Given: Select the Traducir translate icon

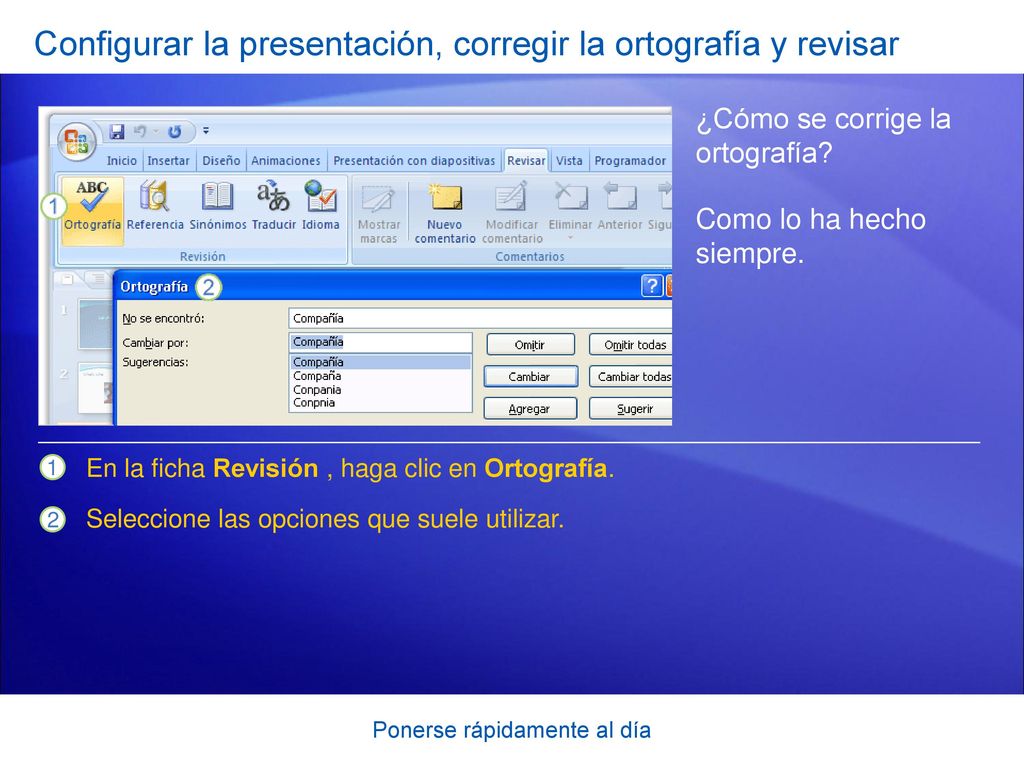Looking at the screenshot, I should pyautogui.click(x=273, y=197).
